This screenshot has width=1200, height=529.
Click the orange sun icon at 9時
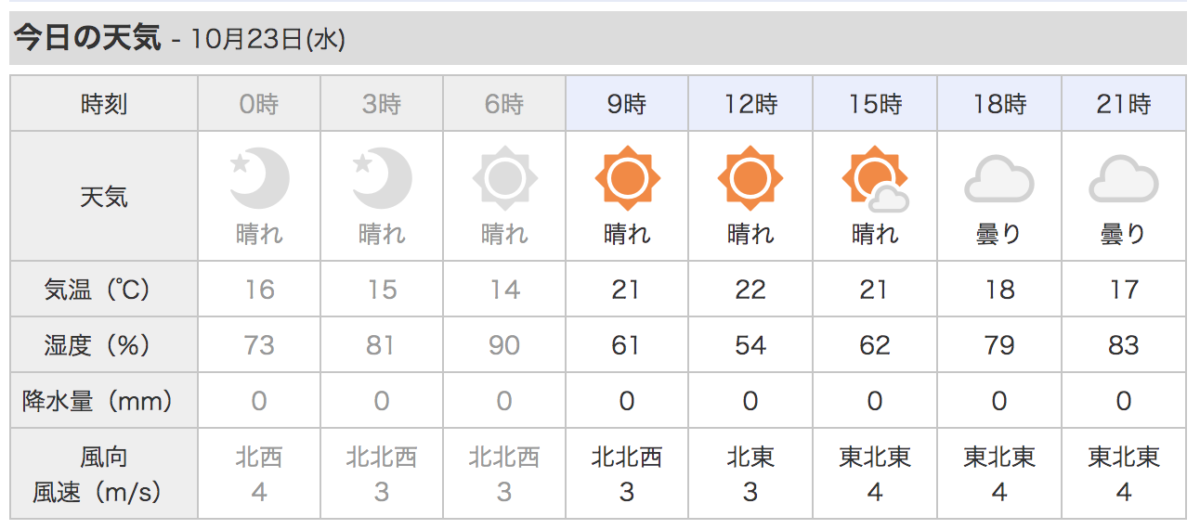628,180
